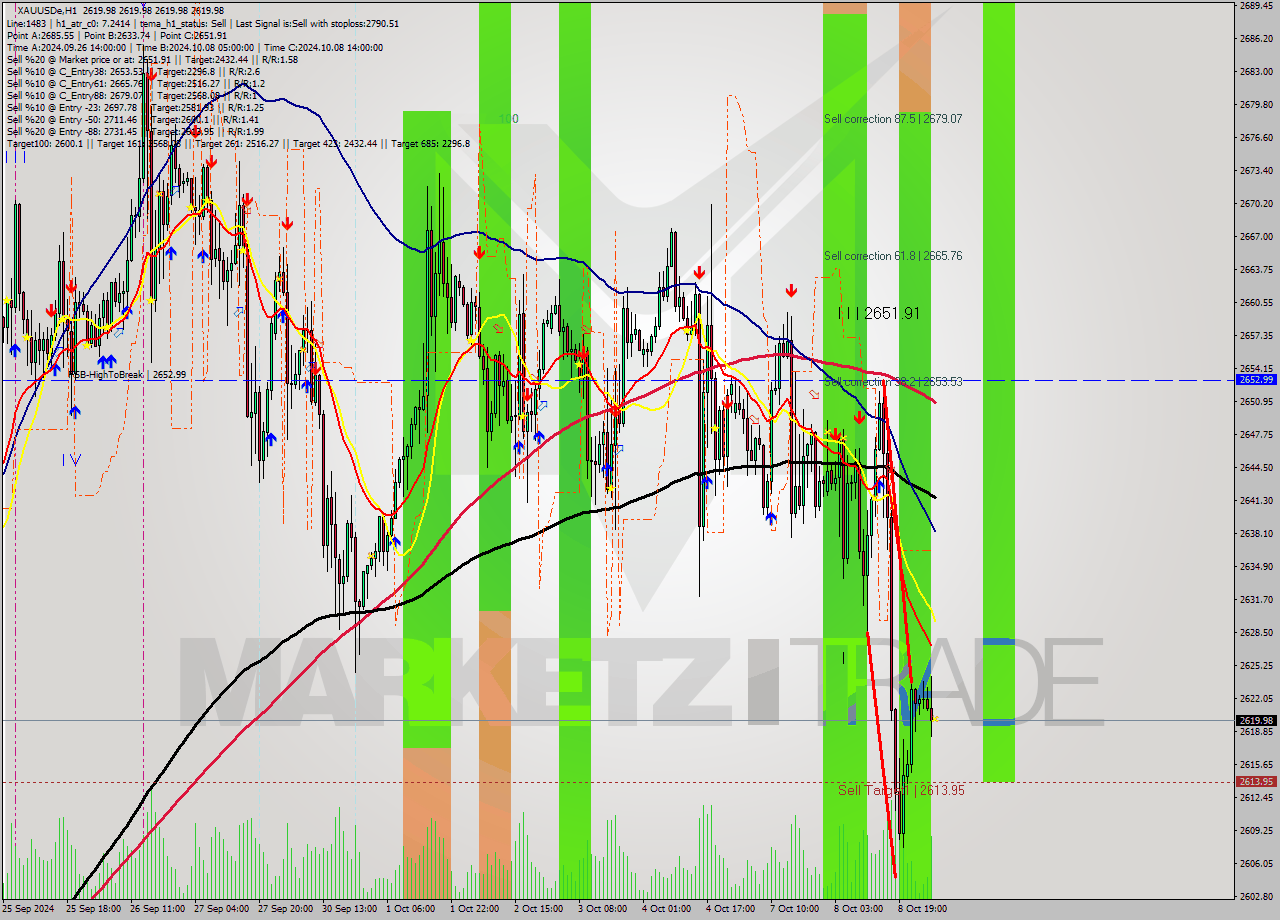Click the 'Sell %10 @ C_Entry88: 2679.07' line

coord(131,95)
